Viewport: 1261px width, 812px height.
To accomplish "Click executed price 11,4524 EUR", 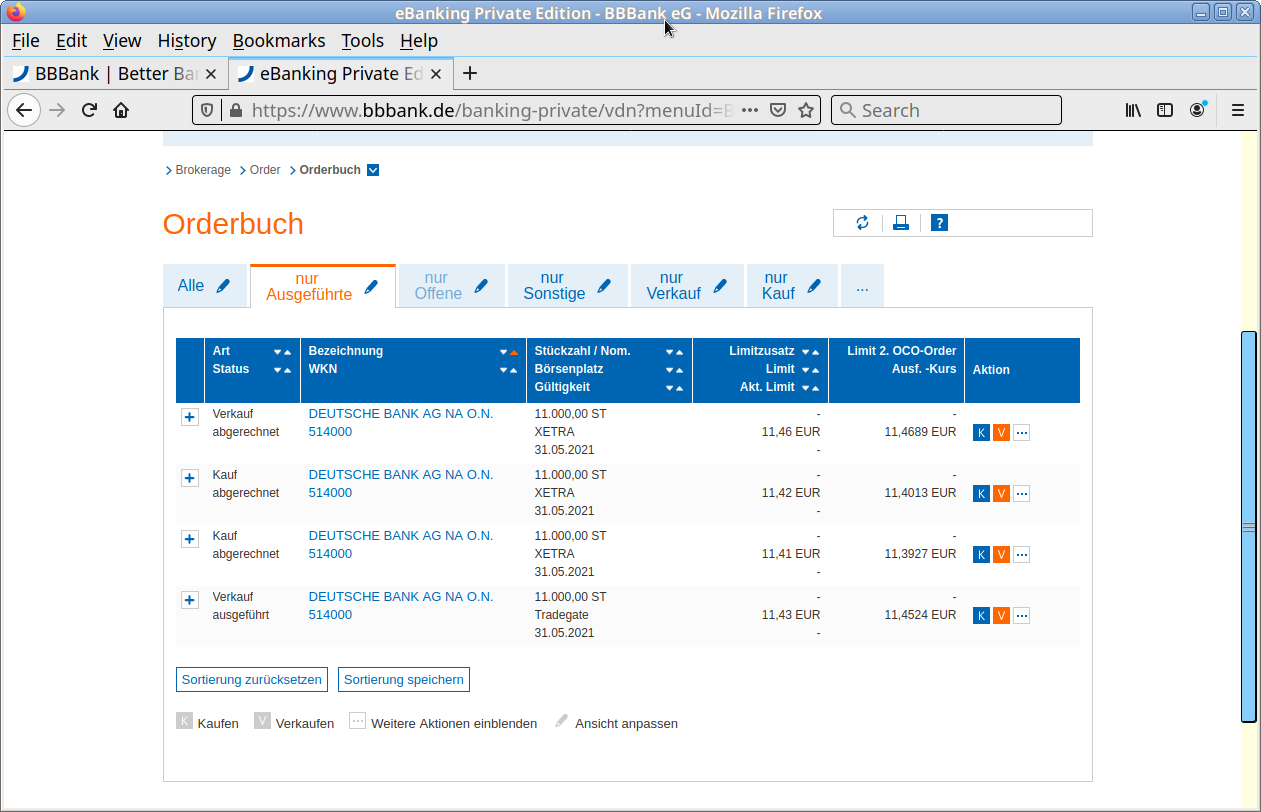I will coord(920,615).
